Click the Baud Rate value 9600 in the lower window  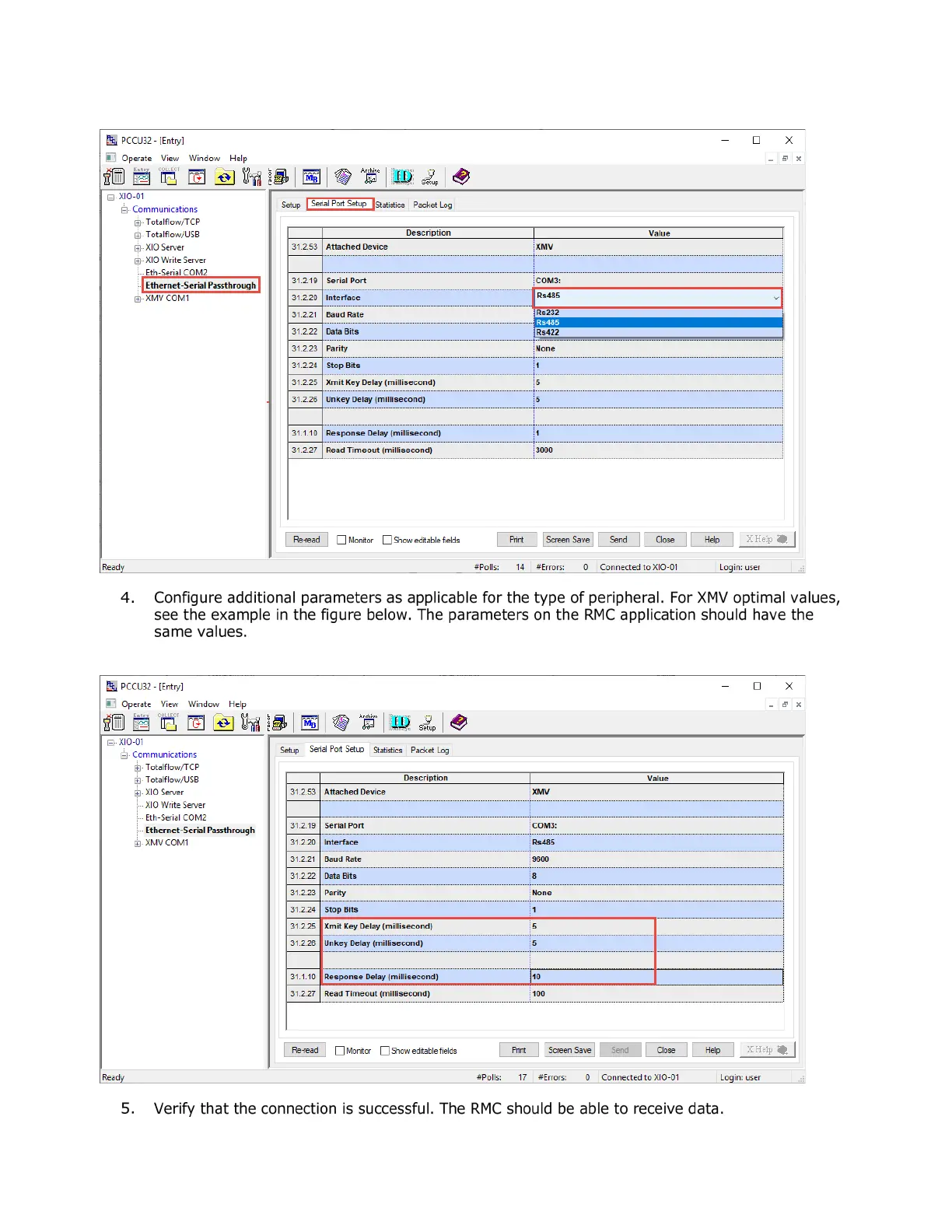pos(656,859)
